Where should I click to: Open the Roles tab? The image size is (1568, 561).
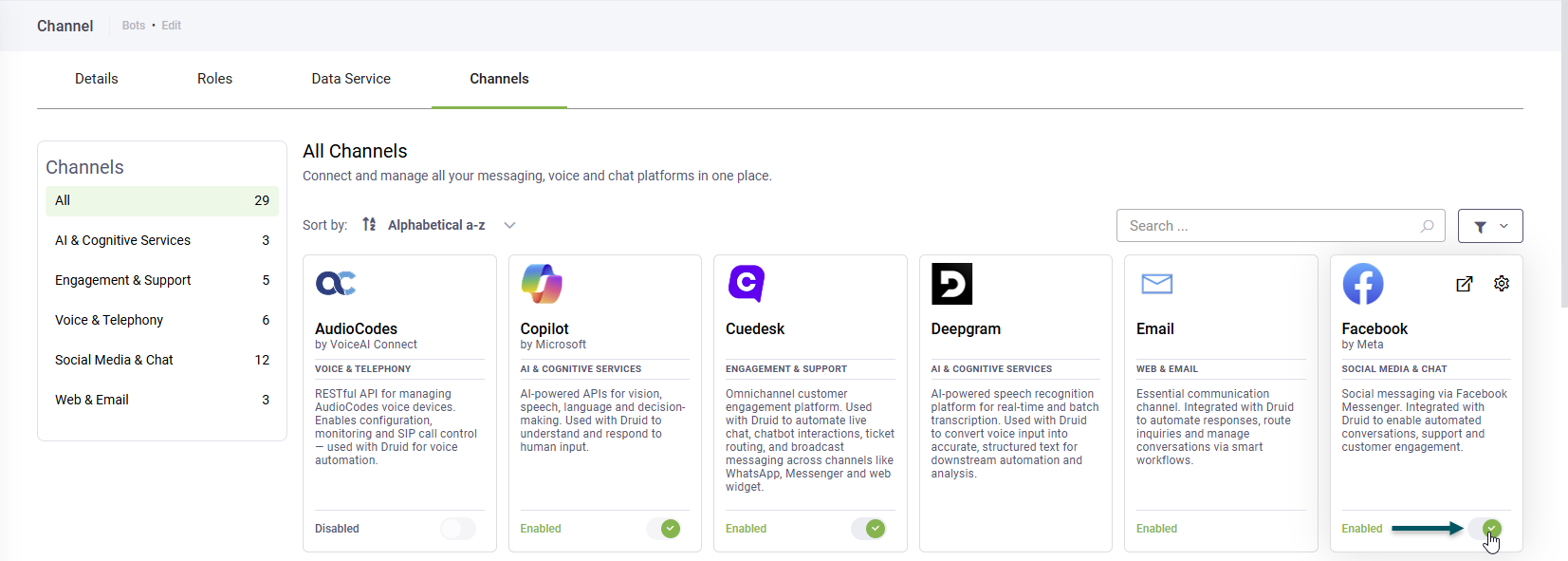tap(214, 79)
